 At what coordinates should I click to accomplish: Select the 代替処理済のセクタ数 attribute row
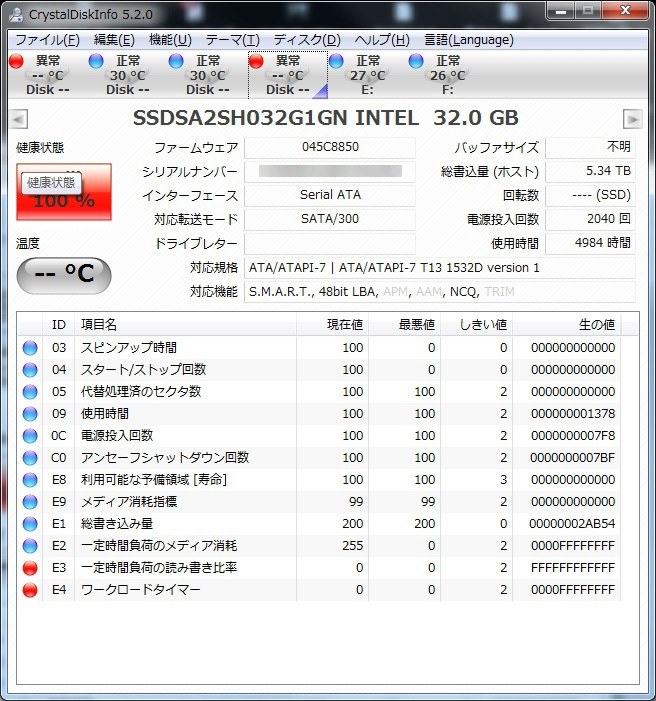point(319,392)
